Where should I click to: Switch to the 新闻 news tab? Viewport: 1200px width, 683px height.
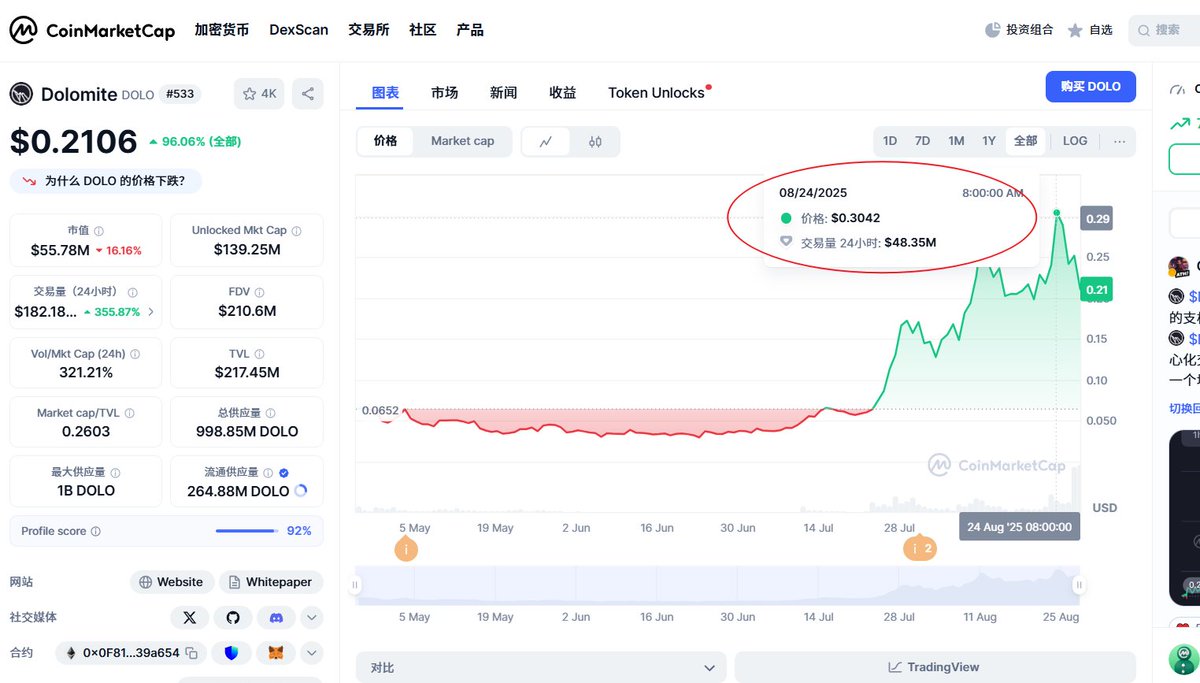(504, 93)
